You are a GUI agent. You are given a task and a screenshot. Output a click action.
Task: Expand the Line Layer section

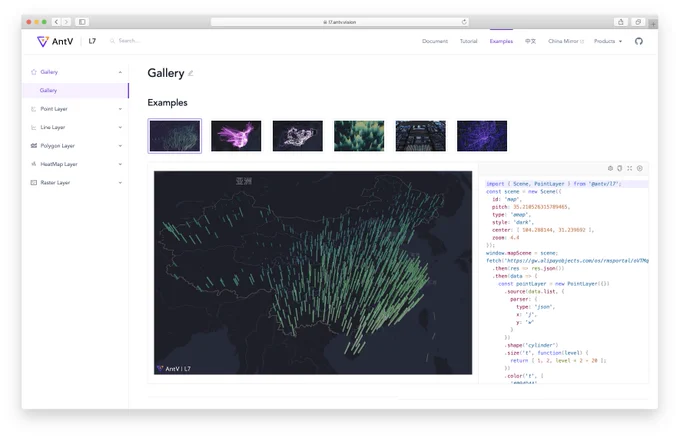pyautogui.click(x=120, y=127)
